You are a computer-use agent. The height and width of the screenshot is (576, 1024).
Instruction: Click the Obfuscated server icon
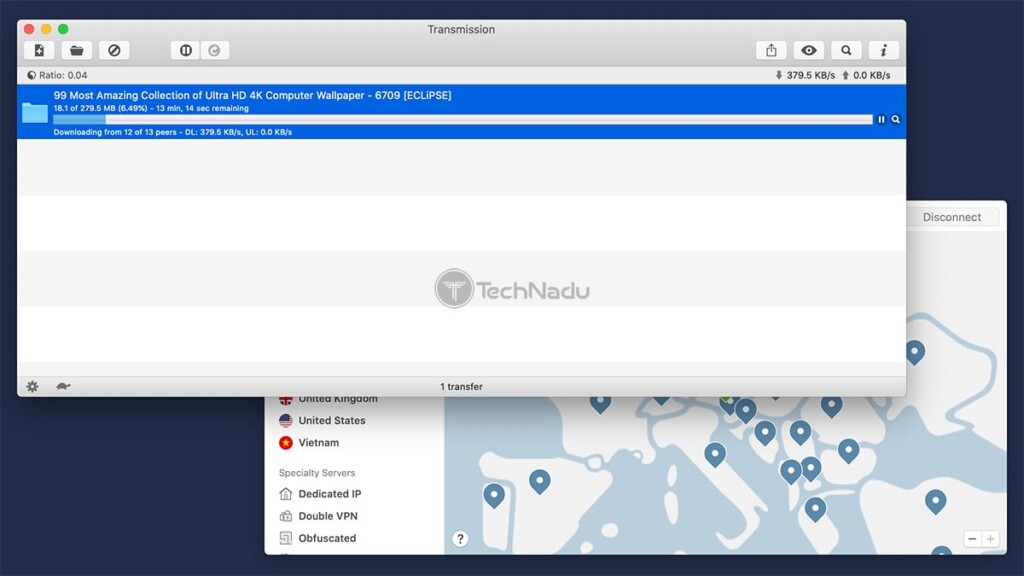pyautogui.click(x=285, y=538)
